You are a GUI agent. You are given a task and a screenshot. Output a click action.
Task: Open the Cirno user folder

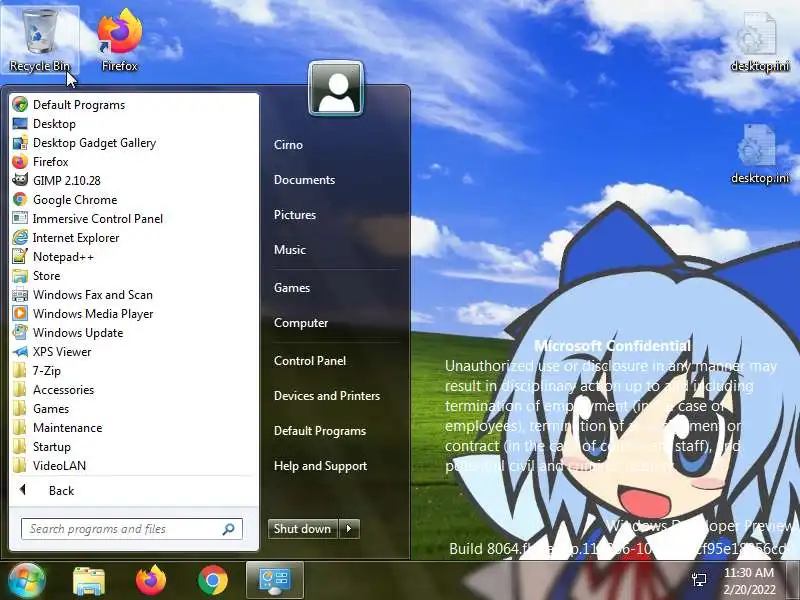pyautogui.click(x=288, y=145)
